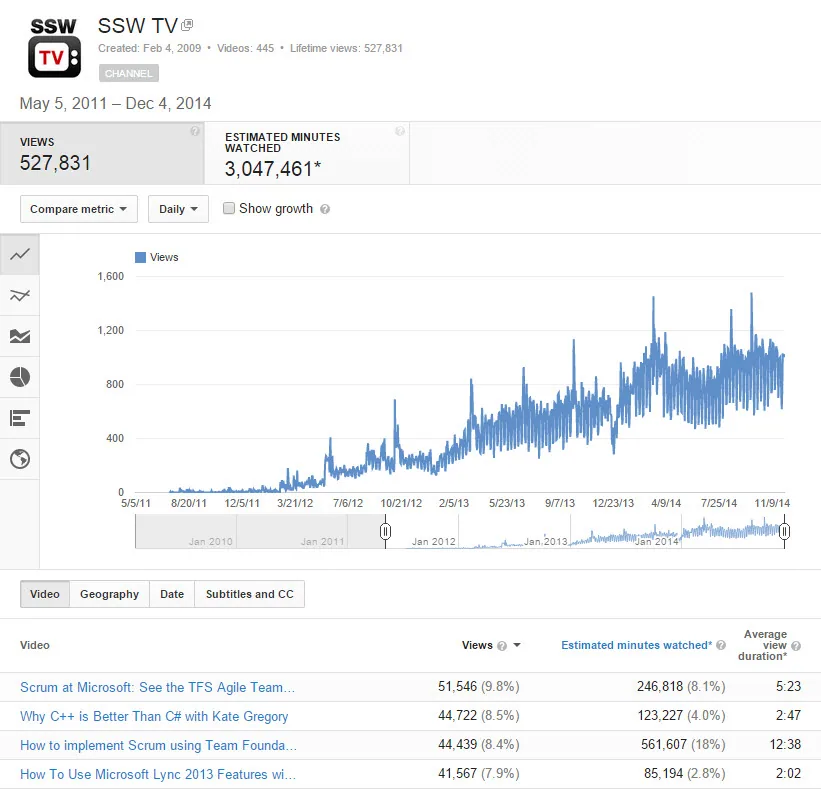Click the 44,439 (8.4%) views cell

(x=479, y=744)
